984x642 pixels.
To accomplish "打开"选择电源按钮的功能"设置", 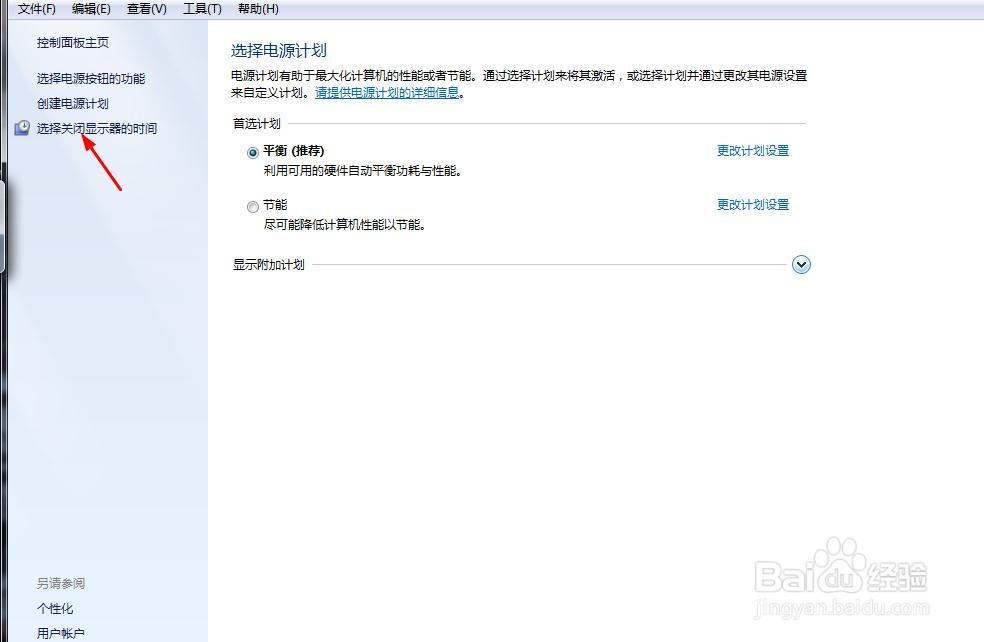I will [89, 77].
